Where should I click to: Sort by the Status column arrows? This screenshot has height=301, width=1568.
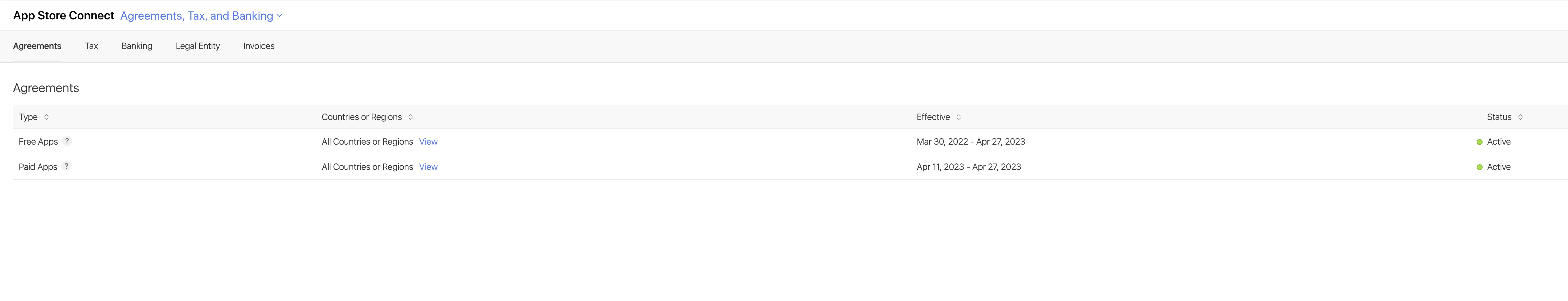coord(1520,117)
